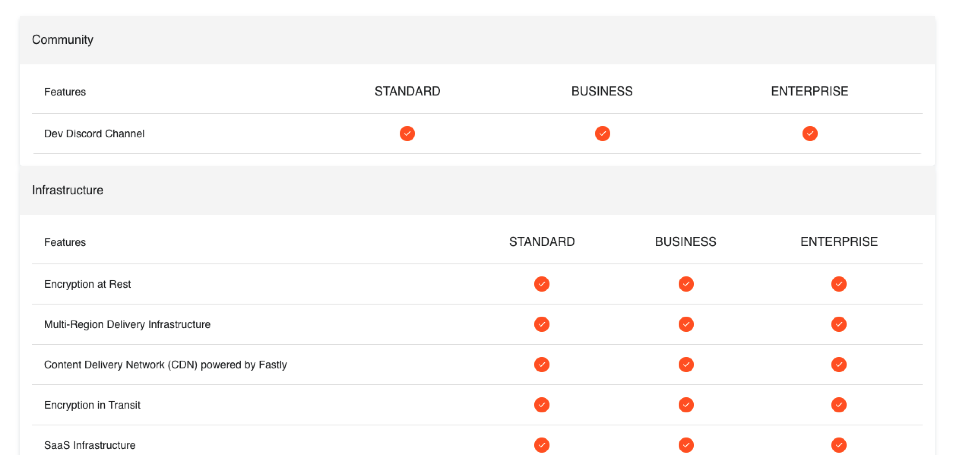Click Content Delivery Network (CDN) feature text
The width and height of the screenshot is (953, 455).
[165, 365]
